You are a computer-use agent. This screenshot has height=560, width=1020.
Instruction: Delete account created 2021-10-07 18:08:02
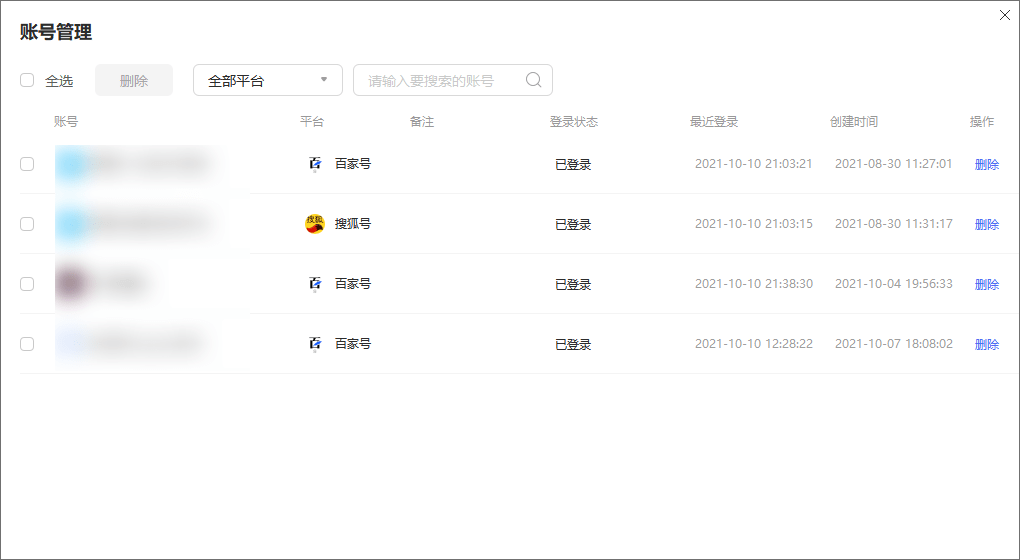pos(987,344)
